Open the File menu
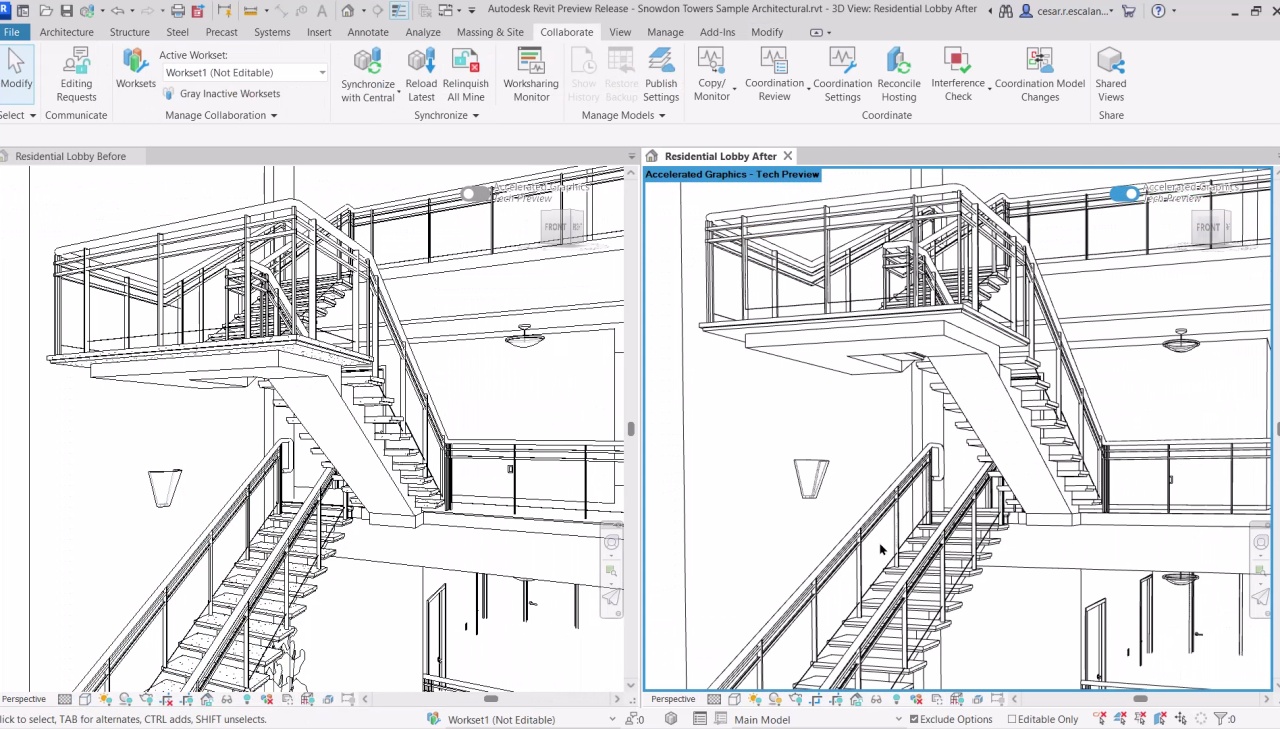This screenshot has height=729, width=1280. click(13, 32)
